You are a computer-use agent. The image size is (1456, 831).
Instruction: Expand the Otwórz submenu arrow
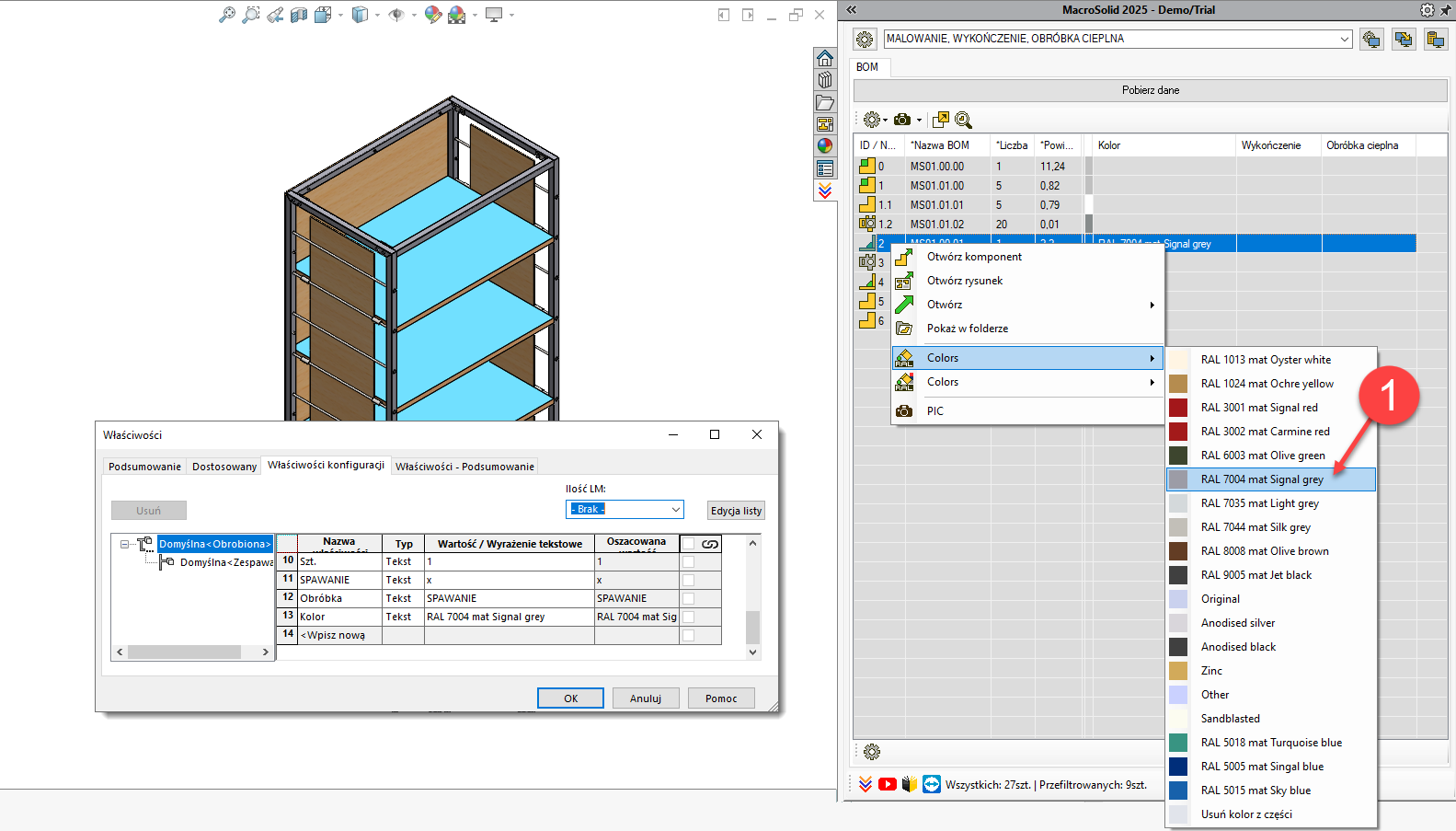(1152, 305)
